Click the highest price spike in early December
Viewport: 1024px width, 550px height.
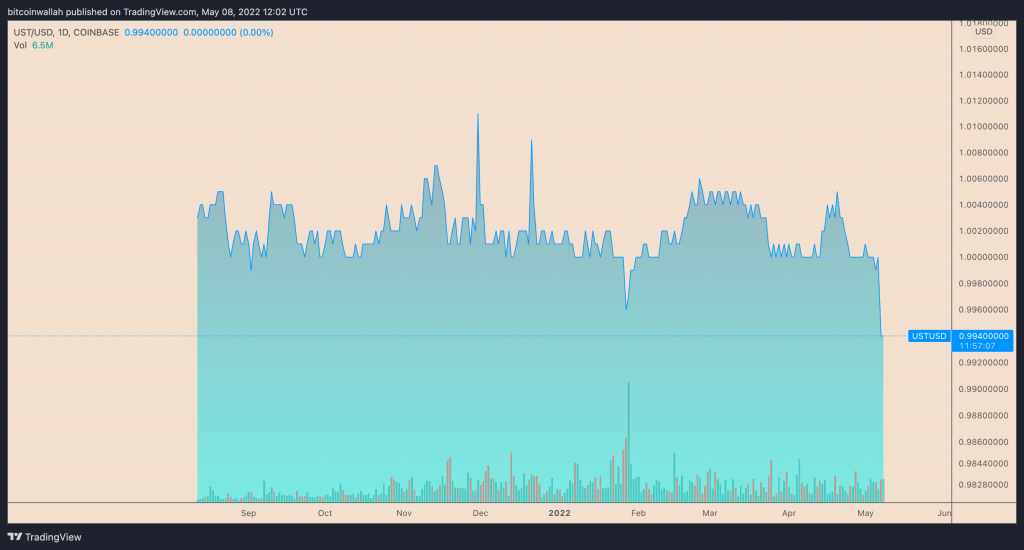pyautogui.click(x=478, y=116)
